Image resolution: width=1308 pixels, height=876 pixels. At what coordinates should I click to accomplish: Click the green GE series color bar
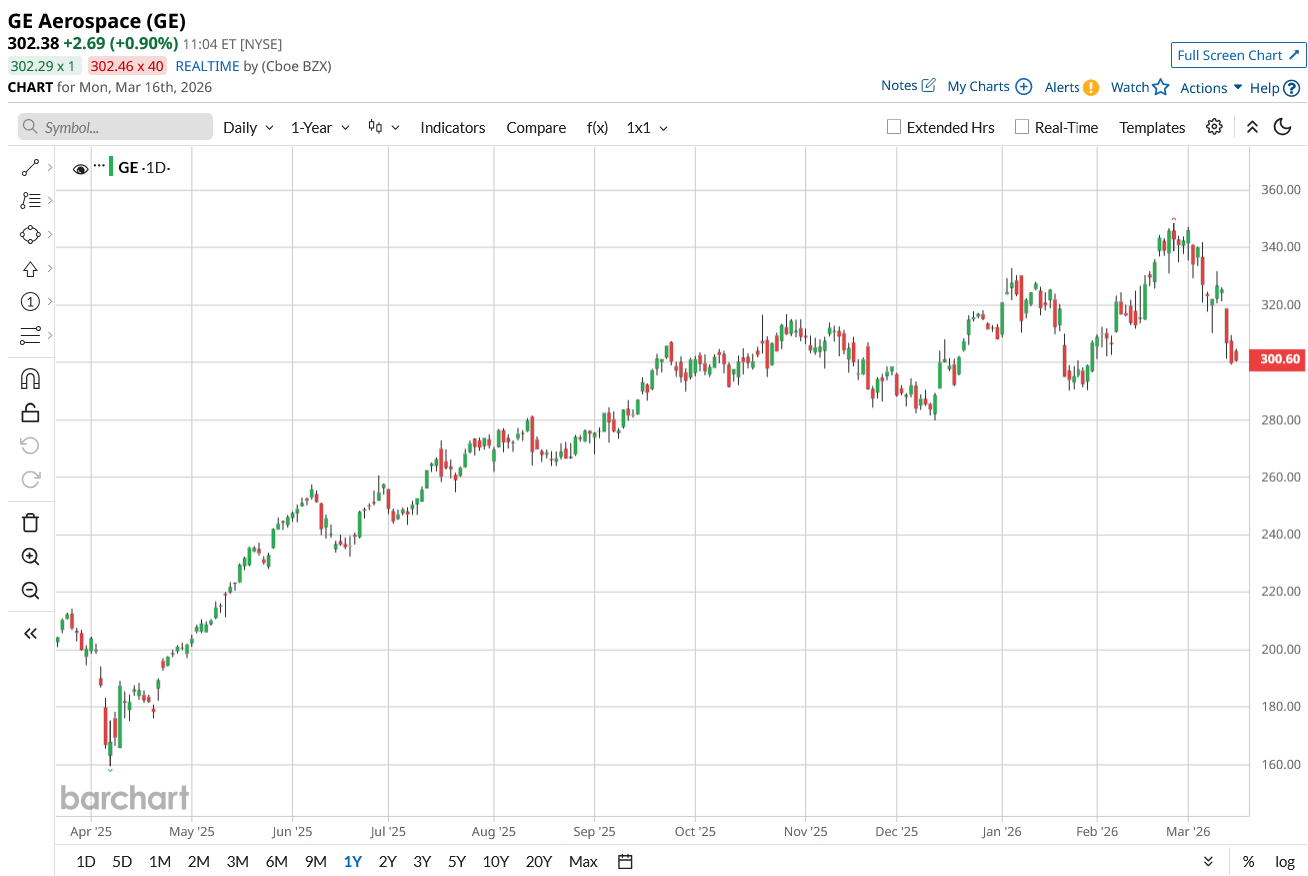pos(111,167)
